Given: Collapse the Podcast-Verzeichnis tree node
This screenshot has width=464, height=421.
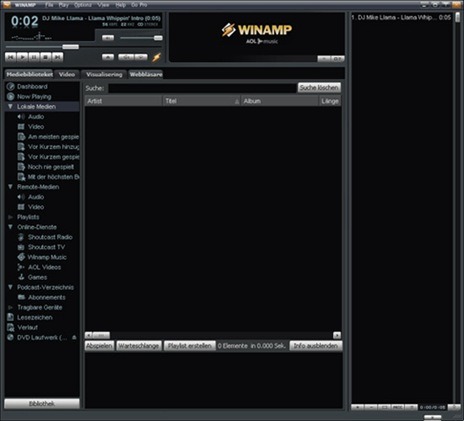Looking at the screenshot, I should tap(10, 287).
